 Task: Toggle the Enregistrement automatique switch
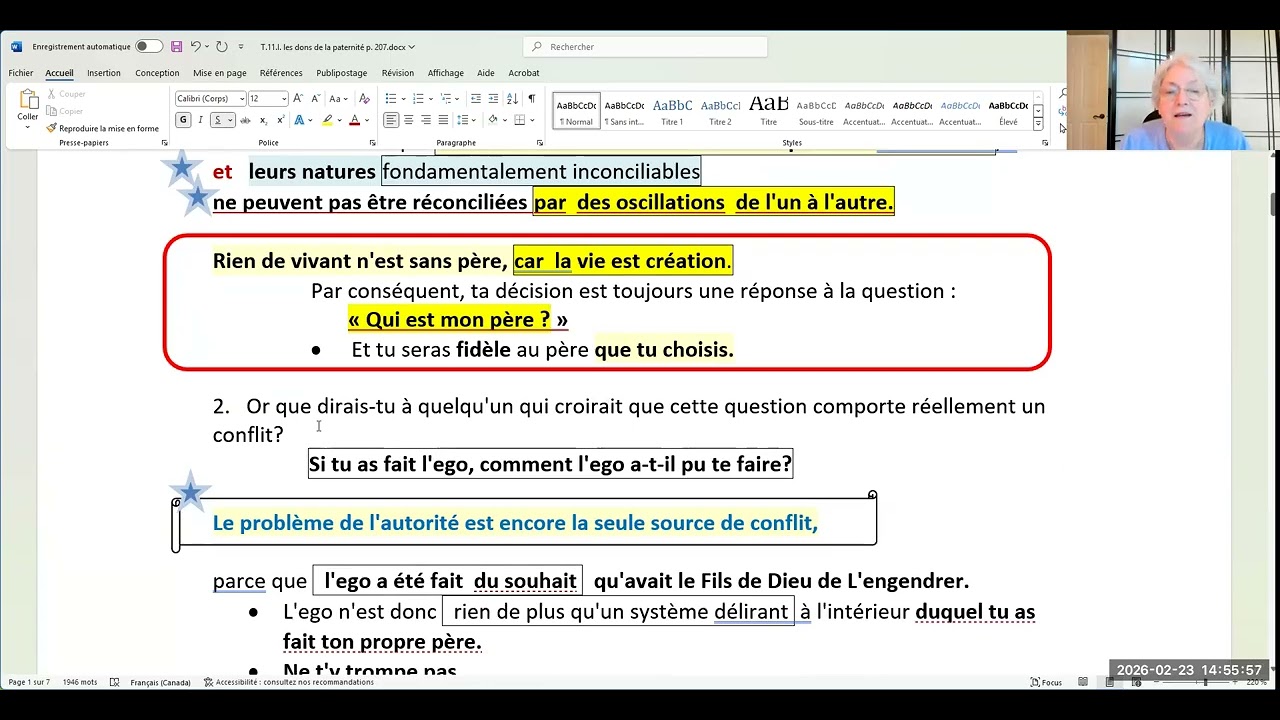click(x=149, y=47)
